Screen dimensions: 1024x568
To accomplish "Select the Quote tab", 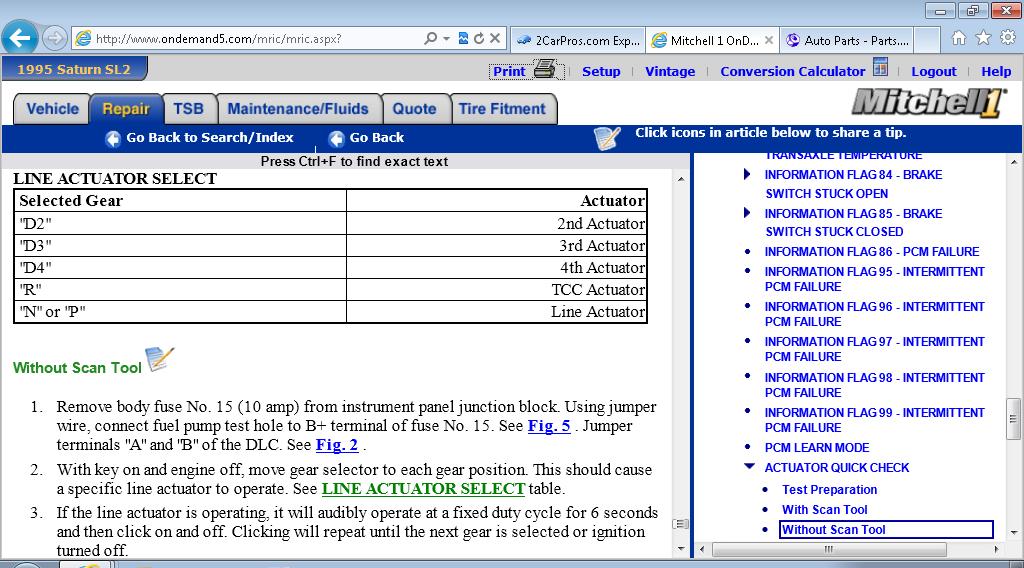I will click(x=415, y=109).
